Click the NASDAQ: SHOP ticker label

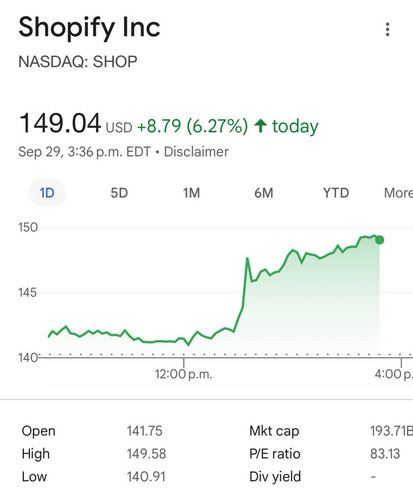coord(78,62)
